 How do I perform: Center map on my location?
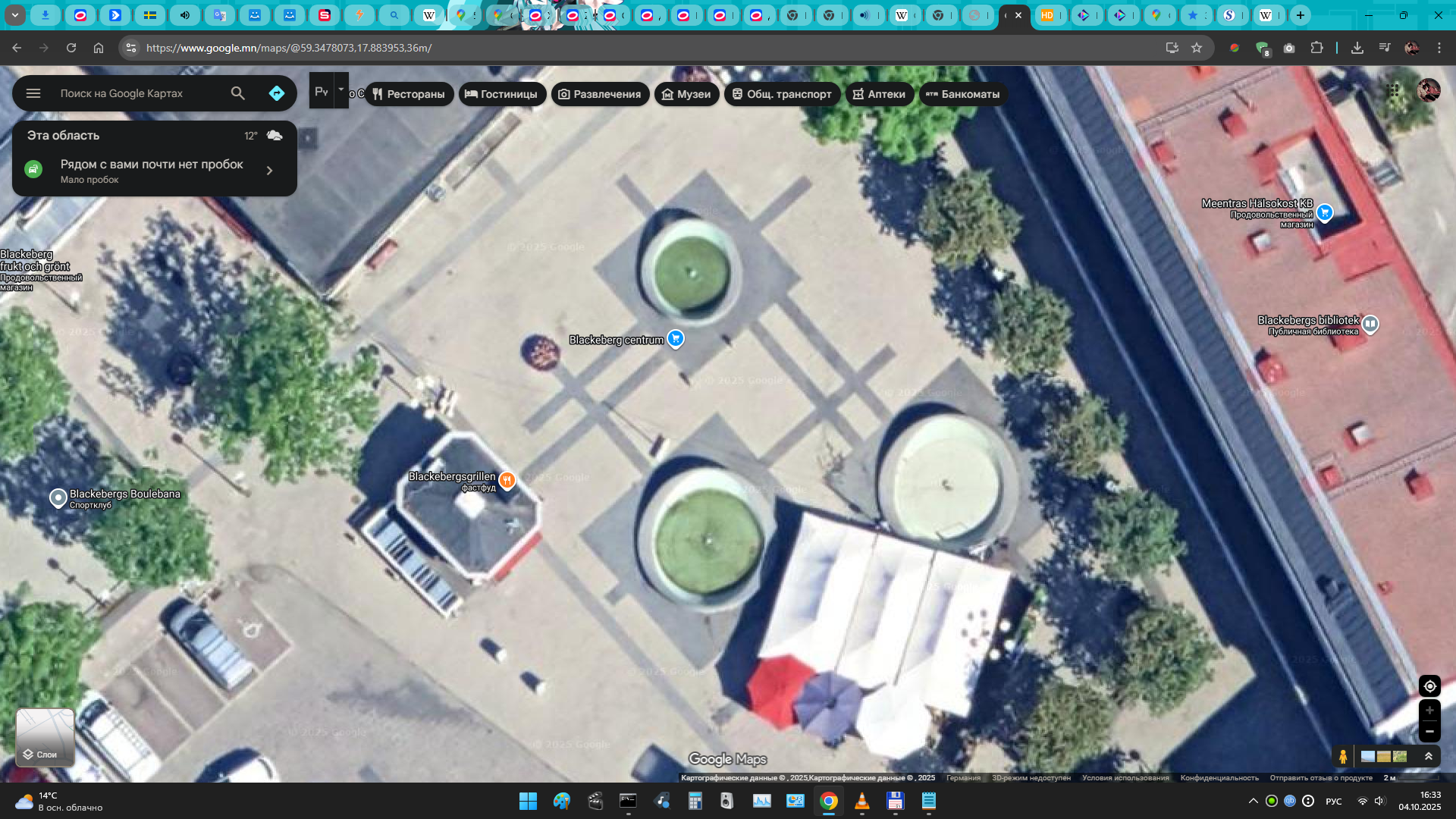click(1429, 686)
